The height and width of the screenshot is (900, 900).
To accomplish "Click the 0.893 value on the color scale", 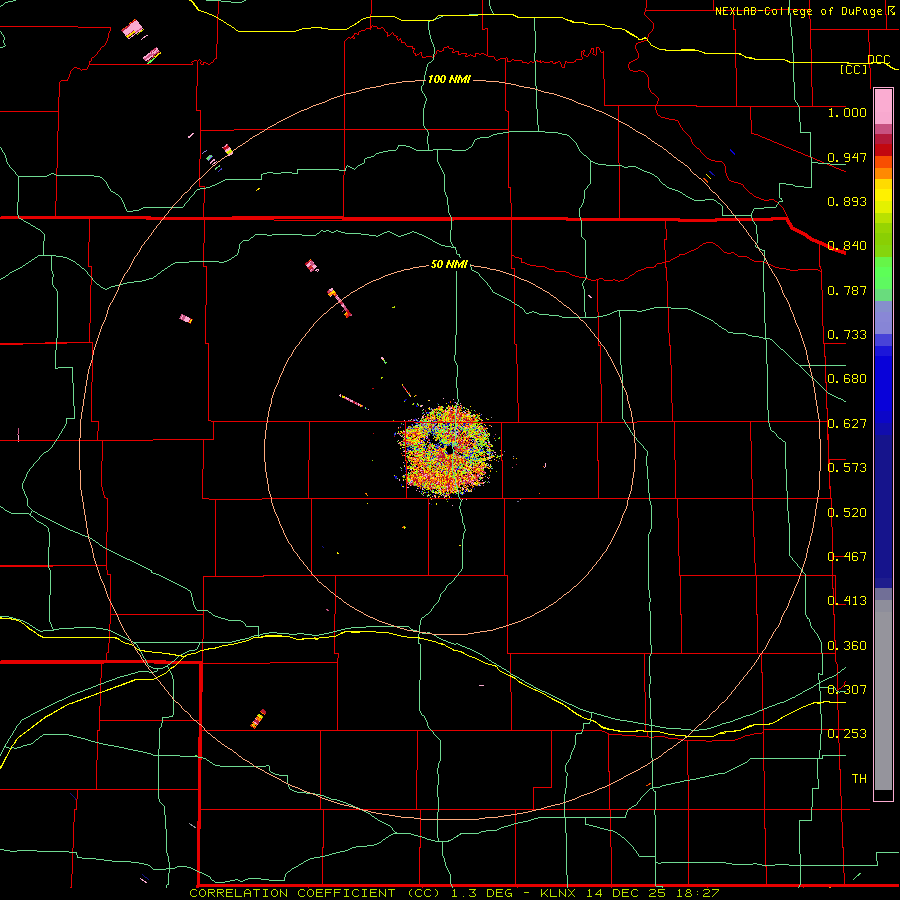I will tap(847, 201).
